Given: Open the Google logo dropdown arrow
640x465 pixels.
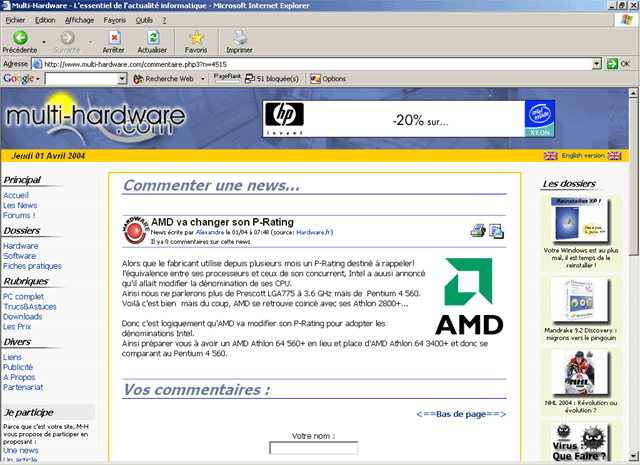Looking at the screenshot, I should (38, 79).
